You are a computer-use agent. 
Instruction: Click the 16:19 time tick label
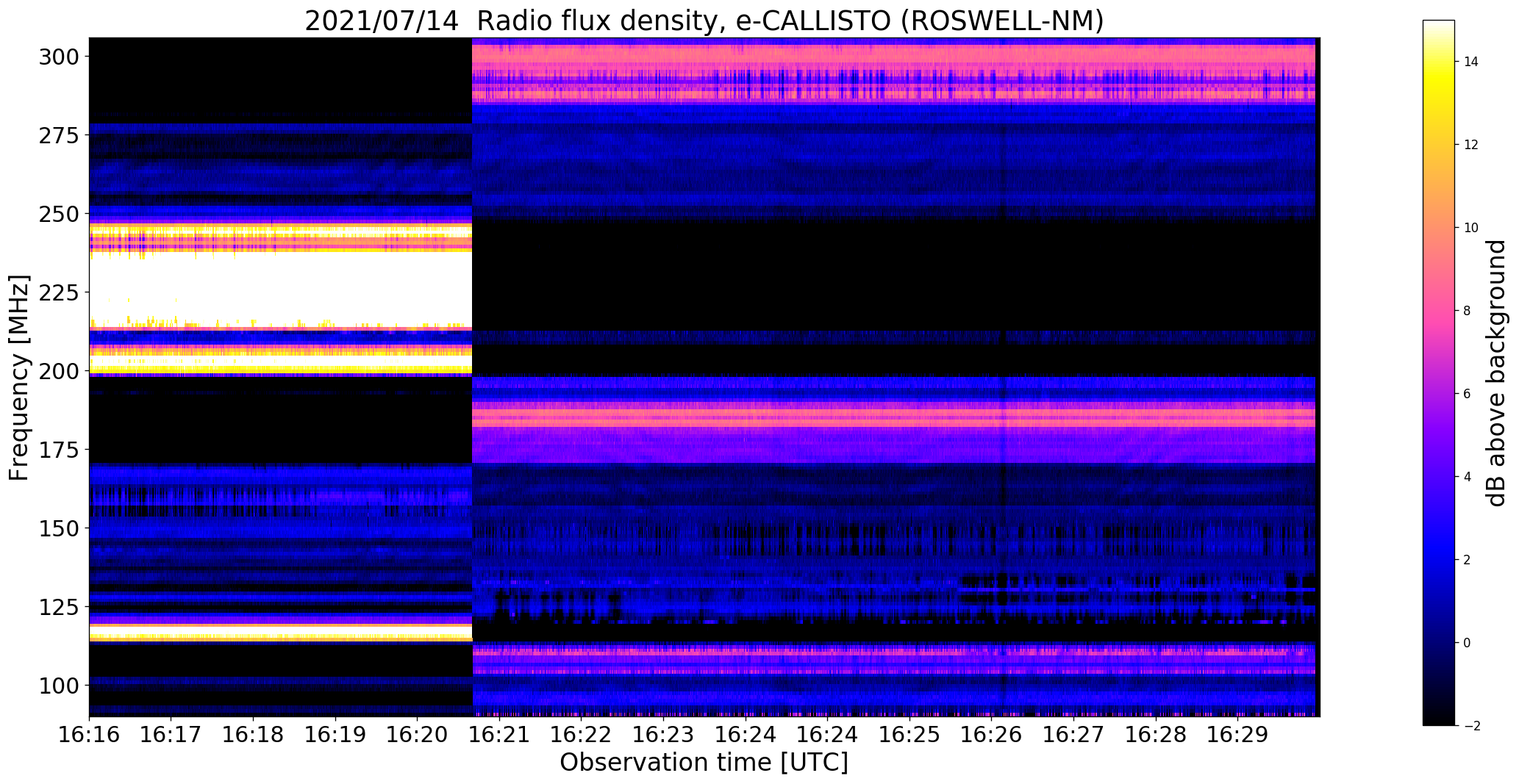point(335,735)
